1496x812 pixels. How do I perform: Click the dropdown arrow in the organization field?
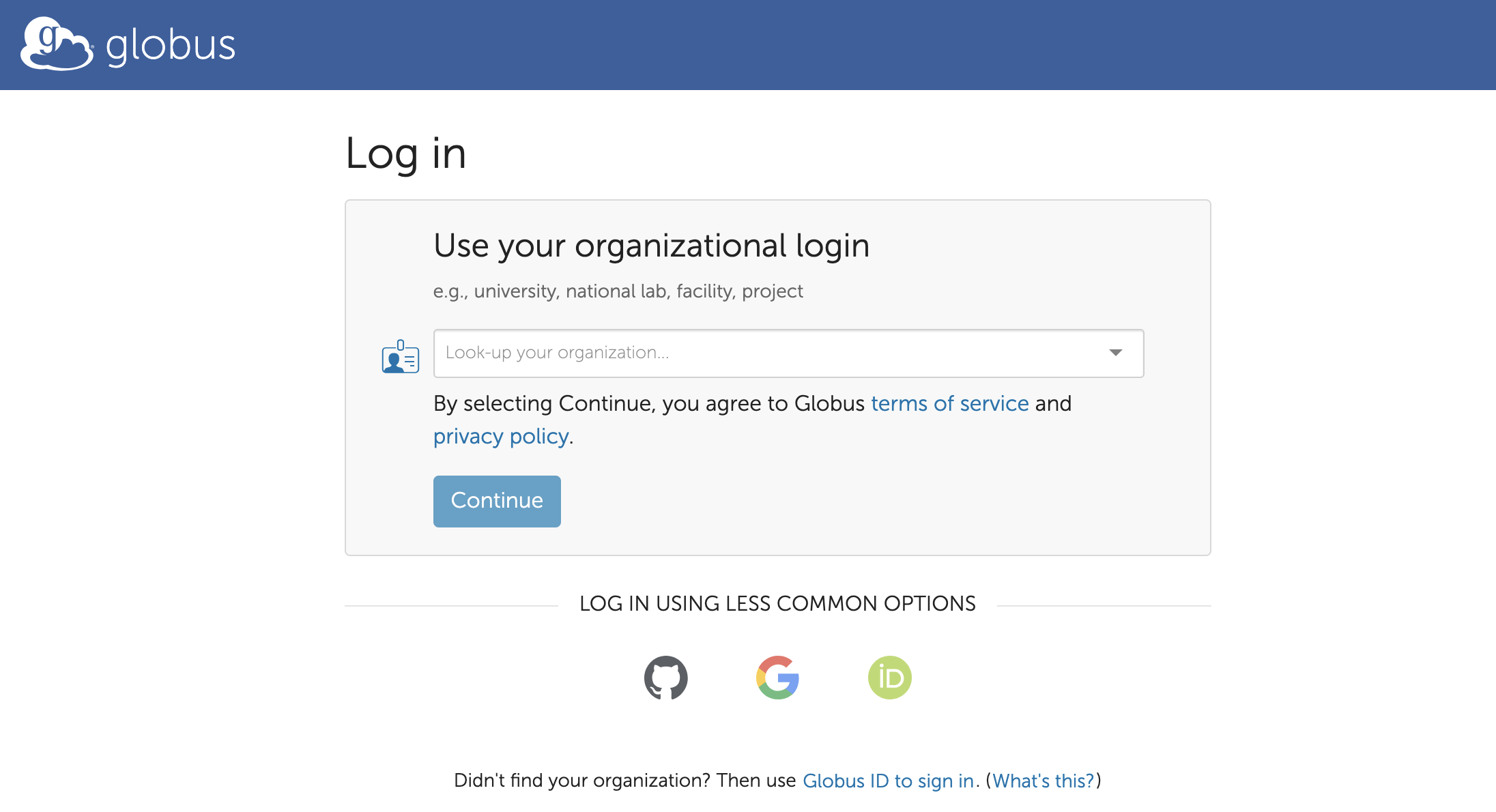click(1115, 353)
